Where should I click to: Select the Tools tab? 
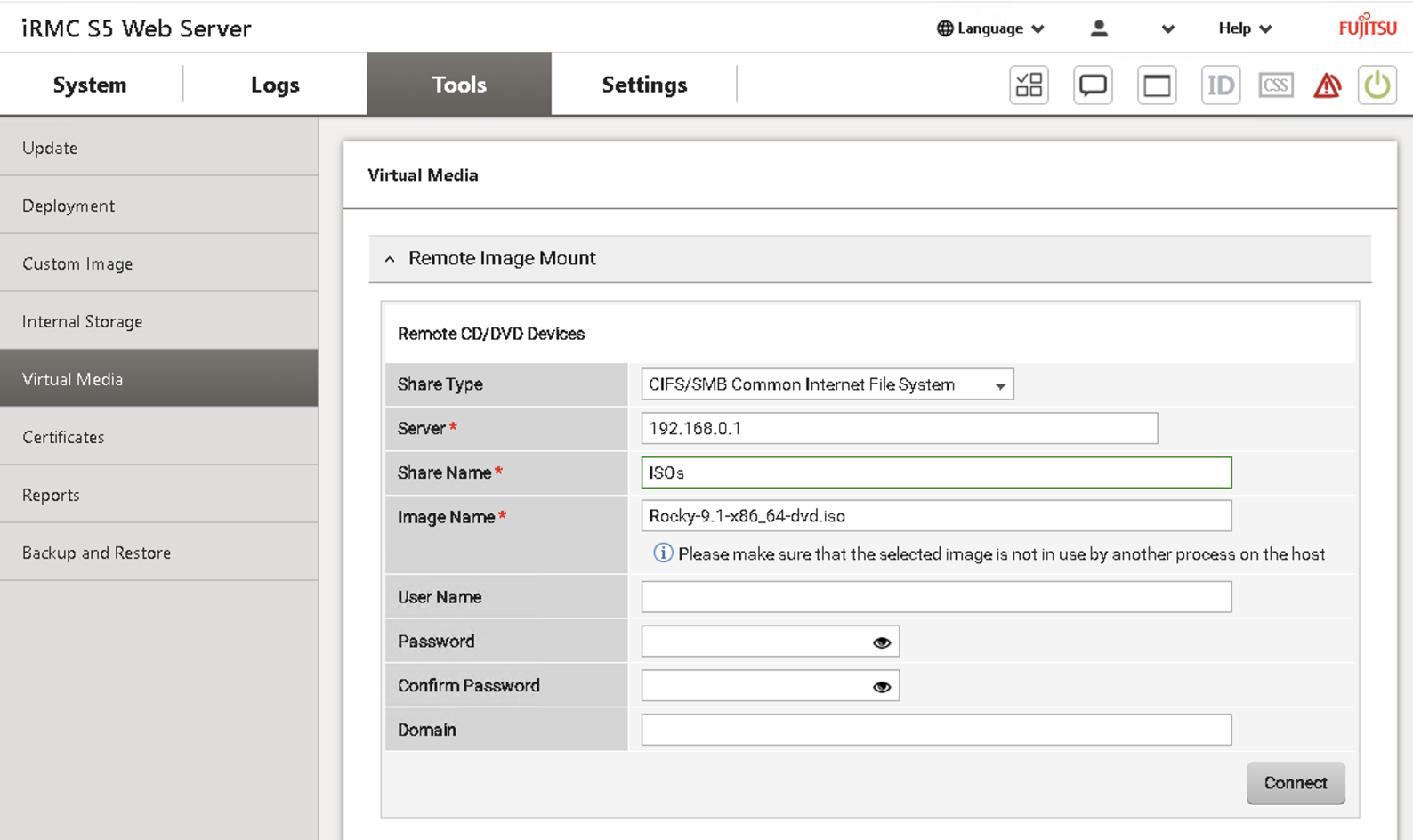click(459, 85)
